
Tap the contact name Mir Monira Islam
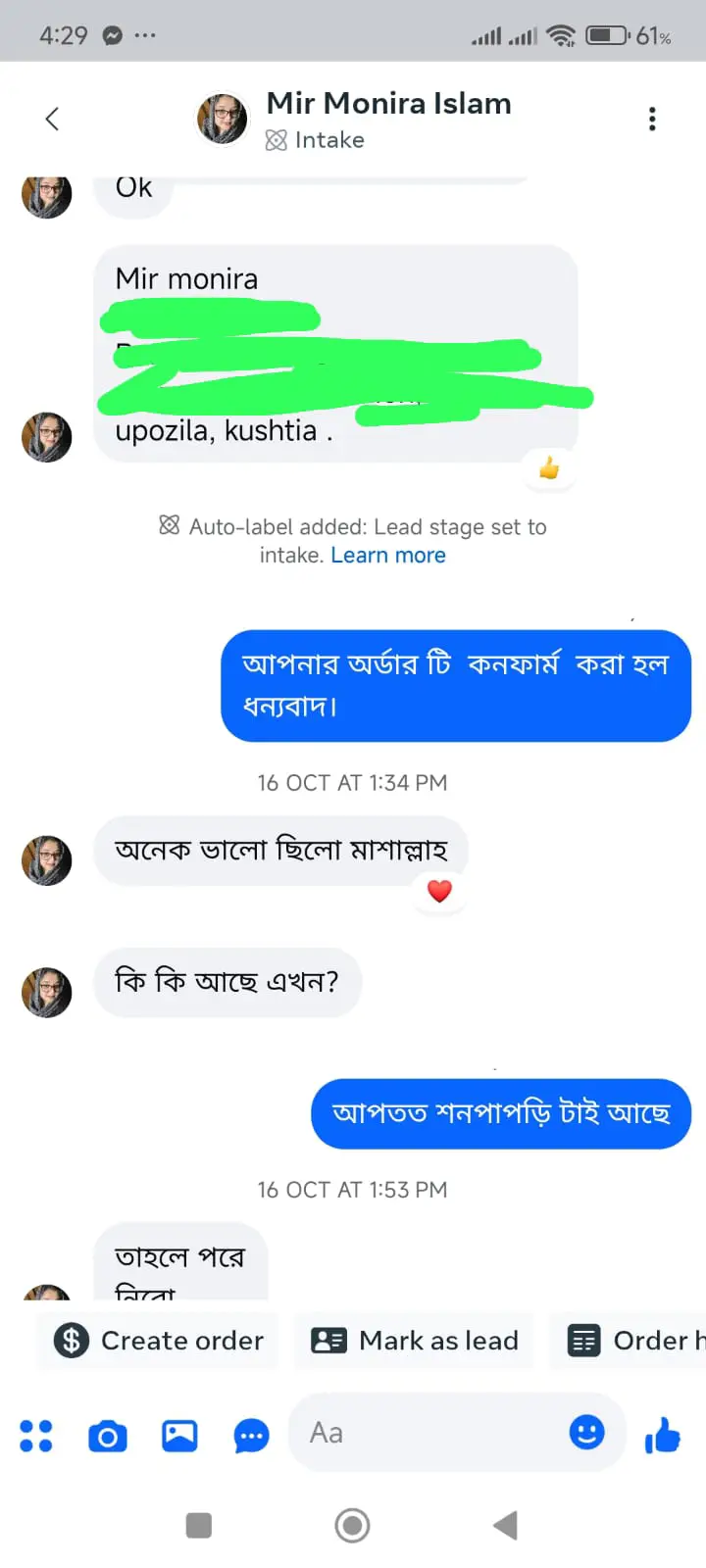pyautogui.click(x=388, y=103)
